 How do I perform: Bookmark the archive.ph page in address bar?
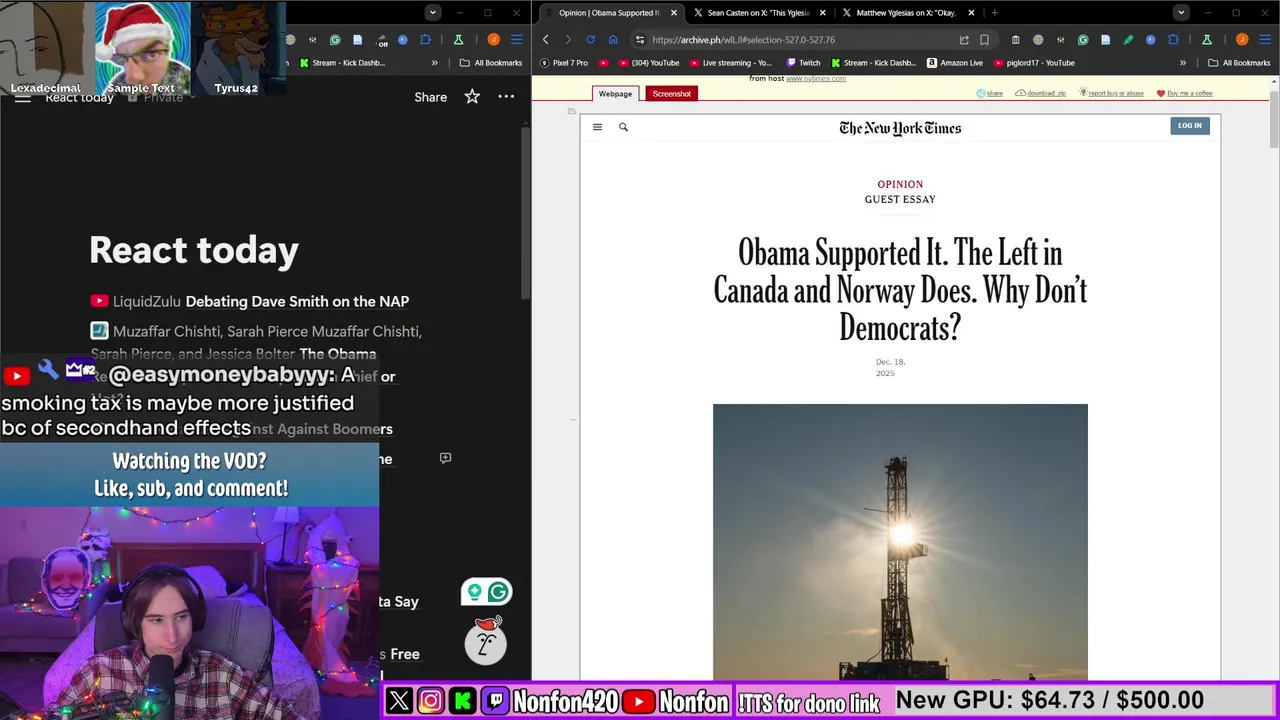point(984,40)
